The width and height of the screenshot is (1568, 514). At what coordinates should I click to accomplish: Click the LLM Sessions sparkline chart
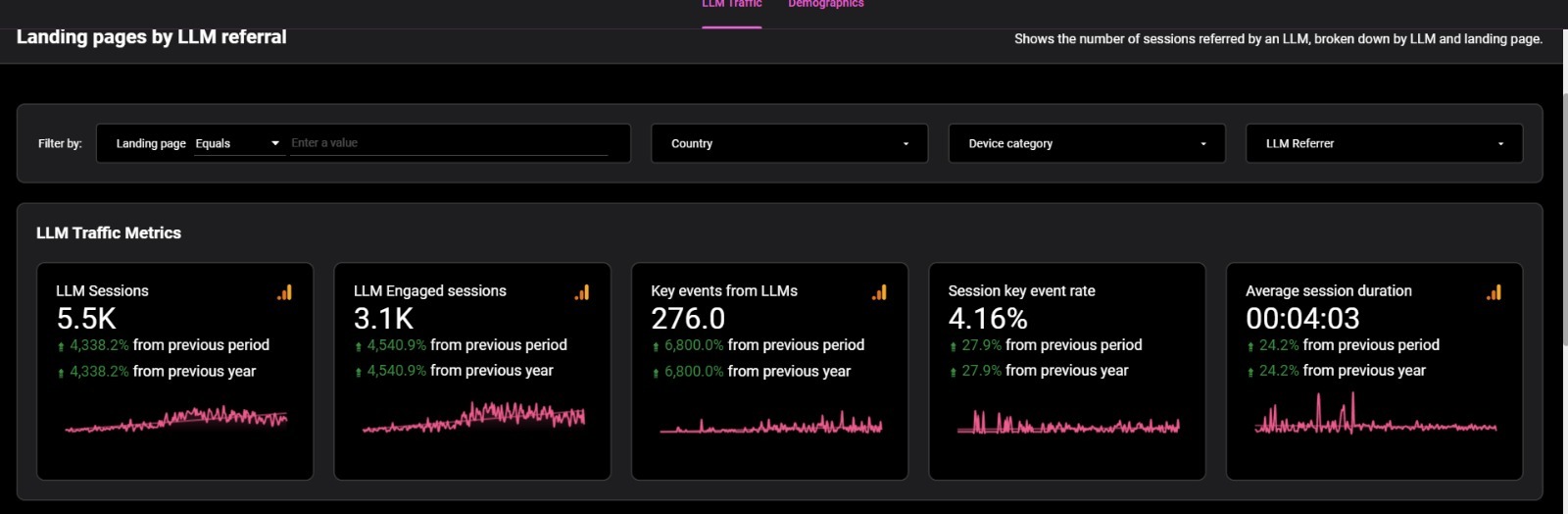pos(176,419)
